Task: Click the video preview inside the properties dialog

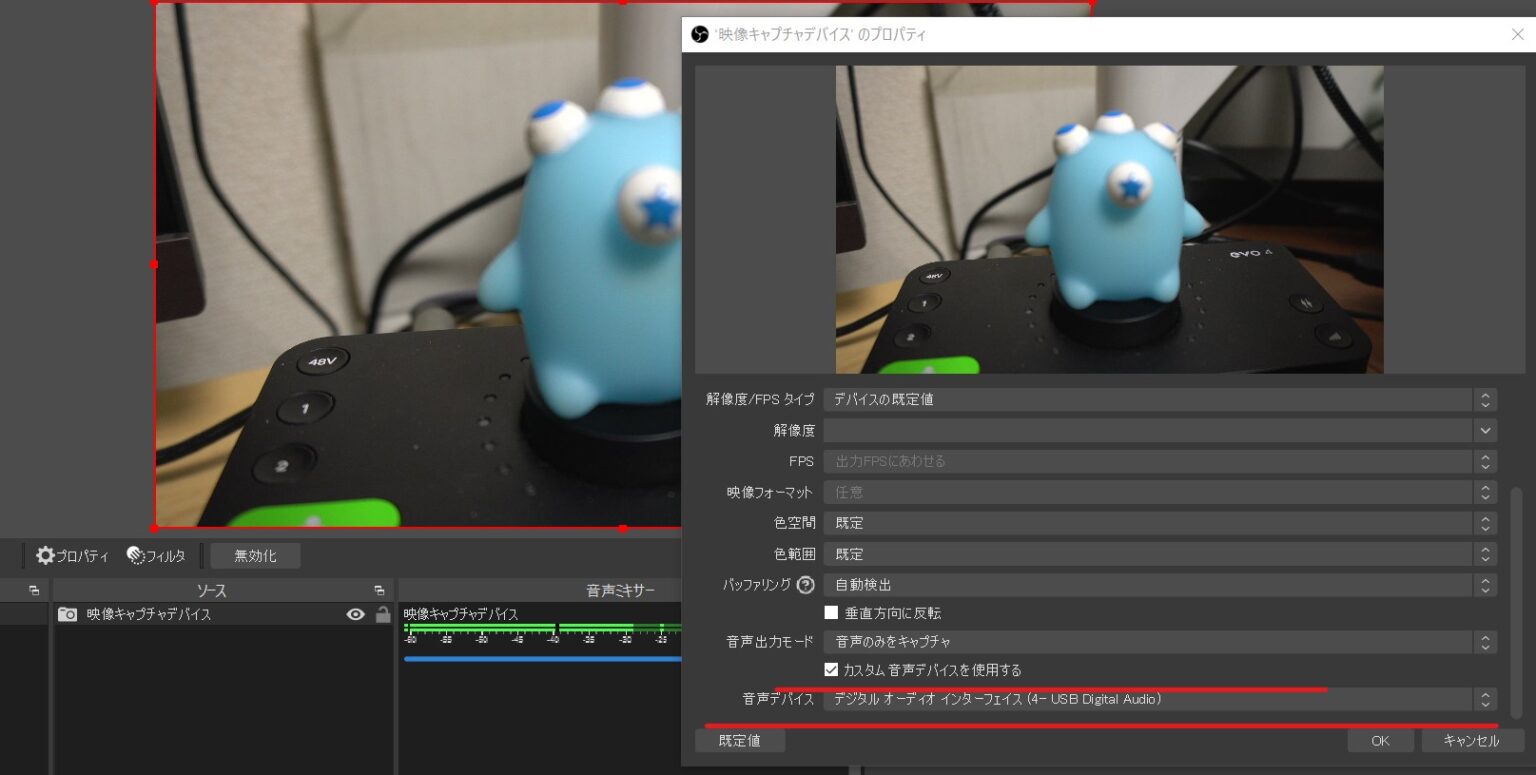Action: pos(1108,219)
